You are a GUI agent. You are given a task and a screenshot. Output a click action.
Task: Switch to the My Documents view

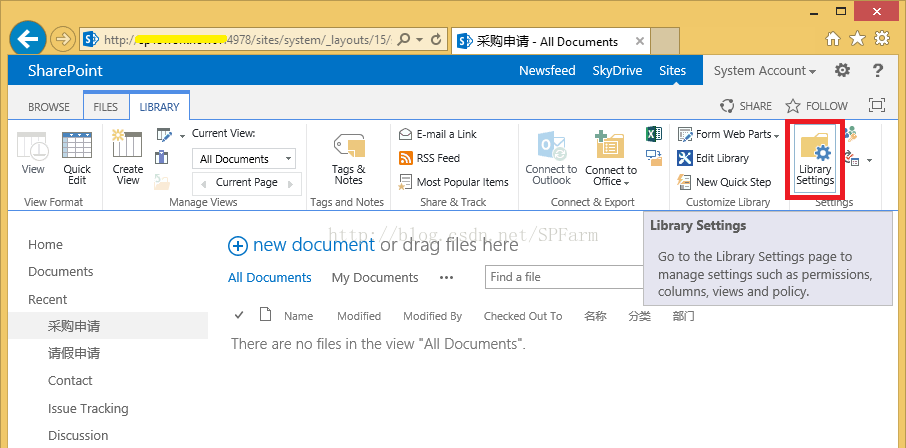(x=374, y=277)
